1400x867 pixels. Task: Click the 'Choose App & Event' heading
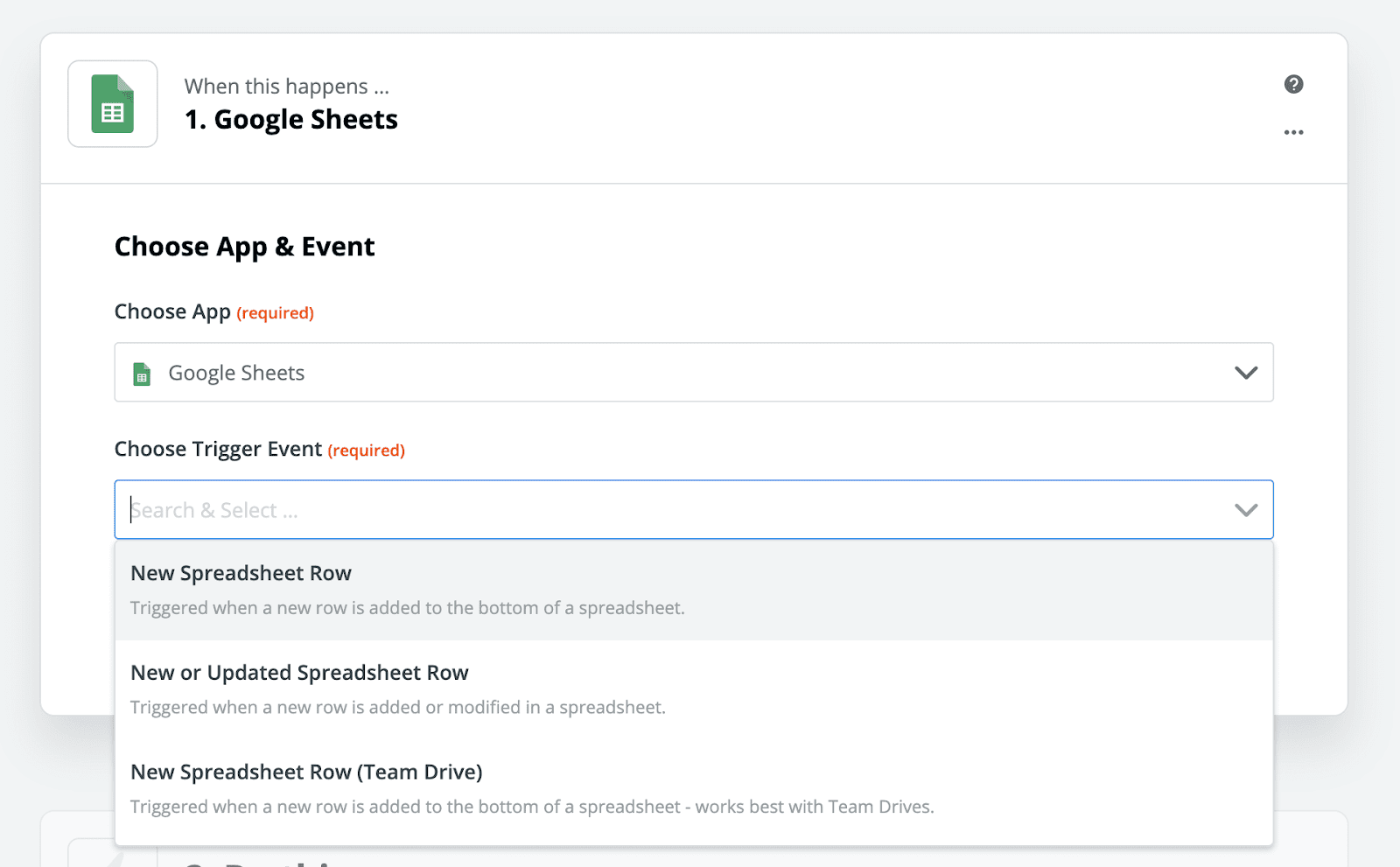point(245,247)
